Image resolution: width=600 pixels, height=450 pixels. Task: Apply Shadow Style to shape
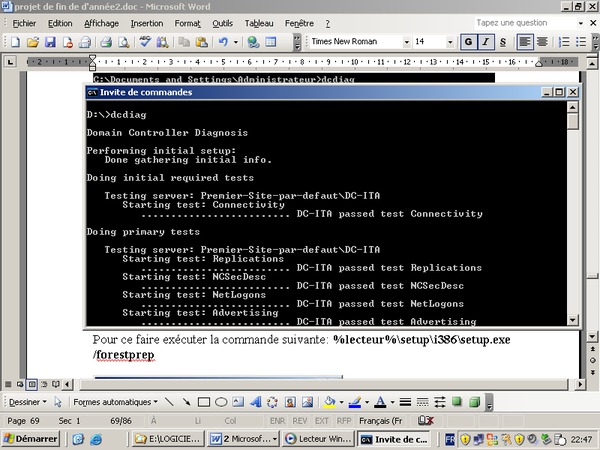tap(457, 402)
